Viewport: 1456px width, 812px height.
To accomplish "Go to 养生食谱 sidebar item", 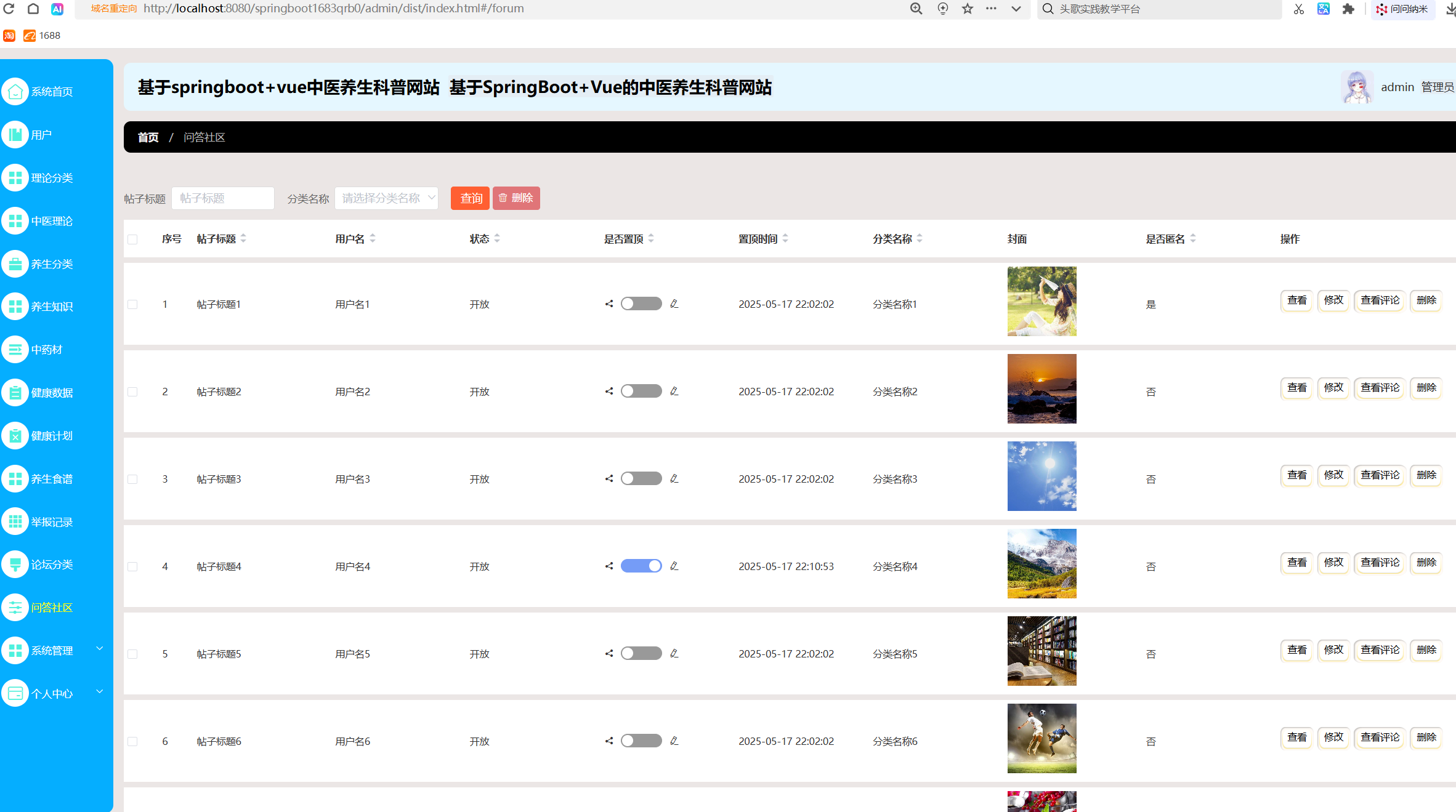I will click(x=52, y=478).
